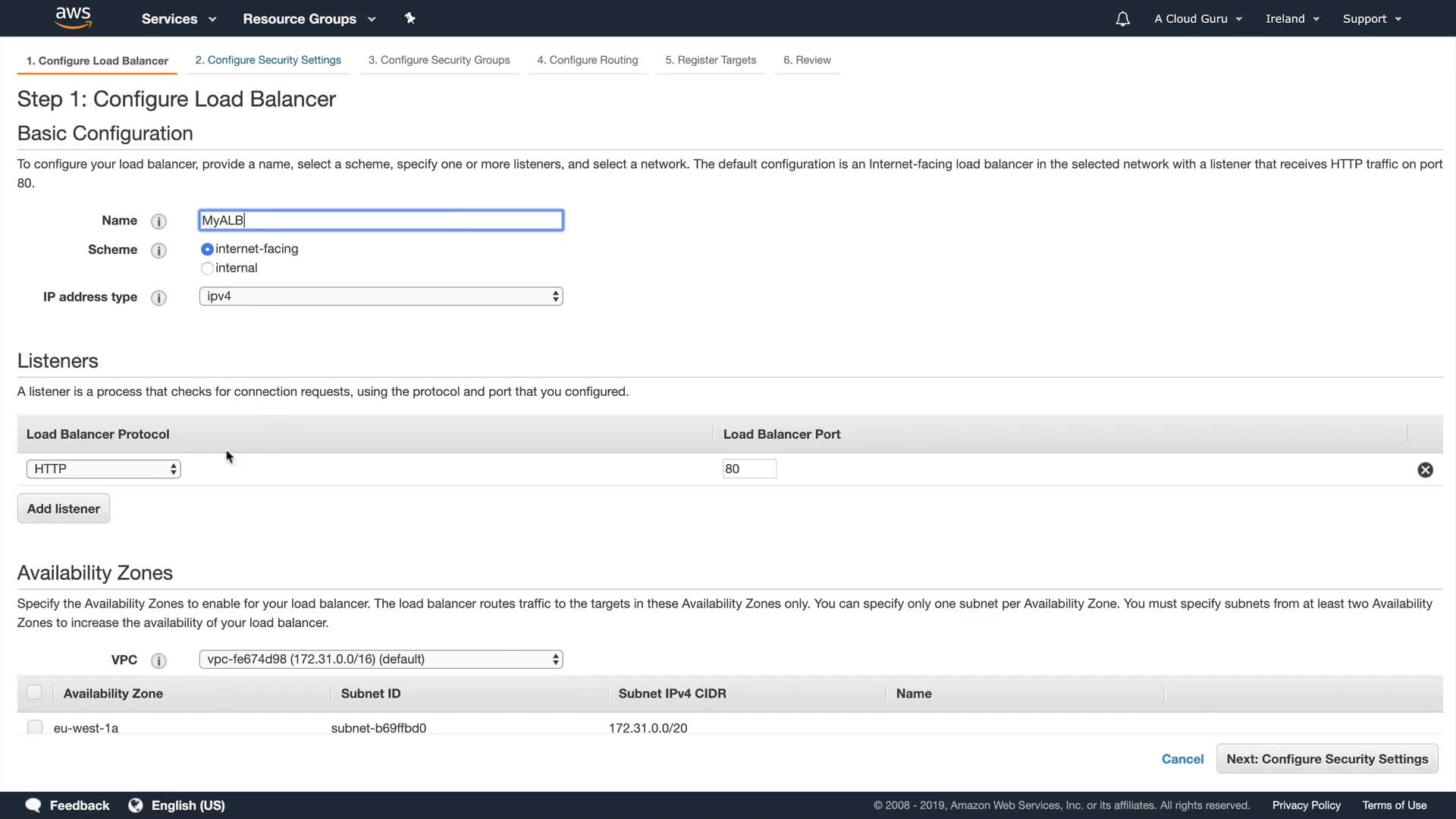
Task: Open the IP address type ipv4 dropdown
Action: click(381, 297)
